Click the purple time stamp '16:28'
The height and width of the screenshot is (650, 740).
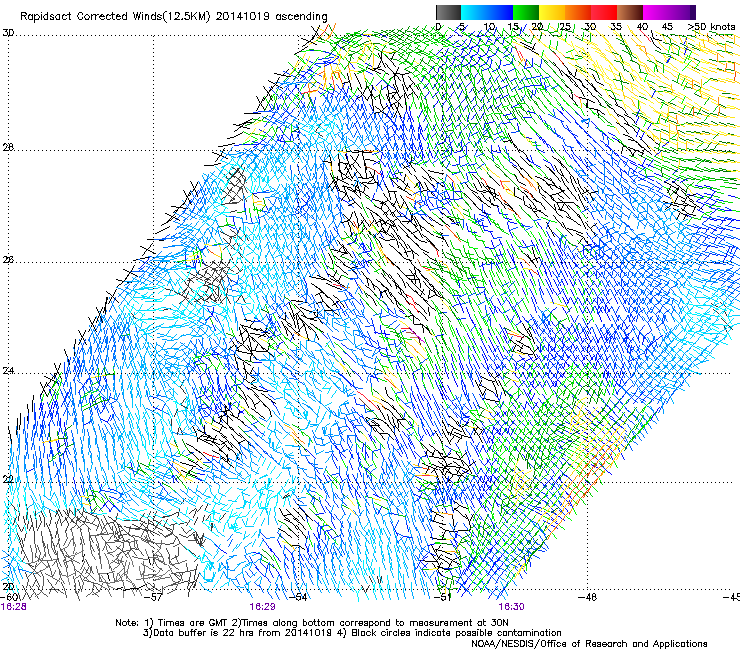(14, 607)
